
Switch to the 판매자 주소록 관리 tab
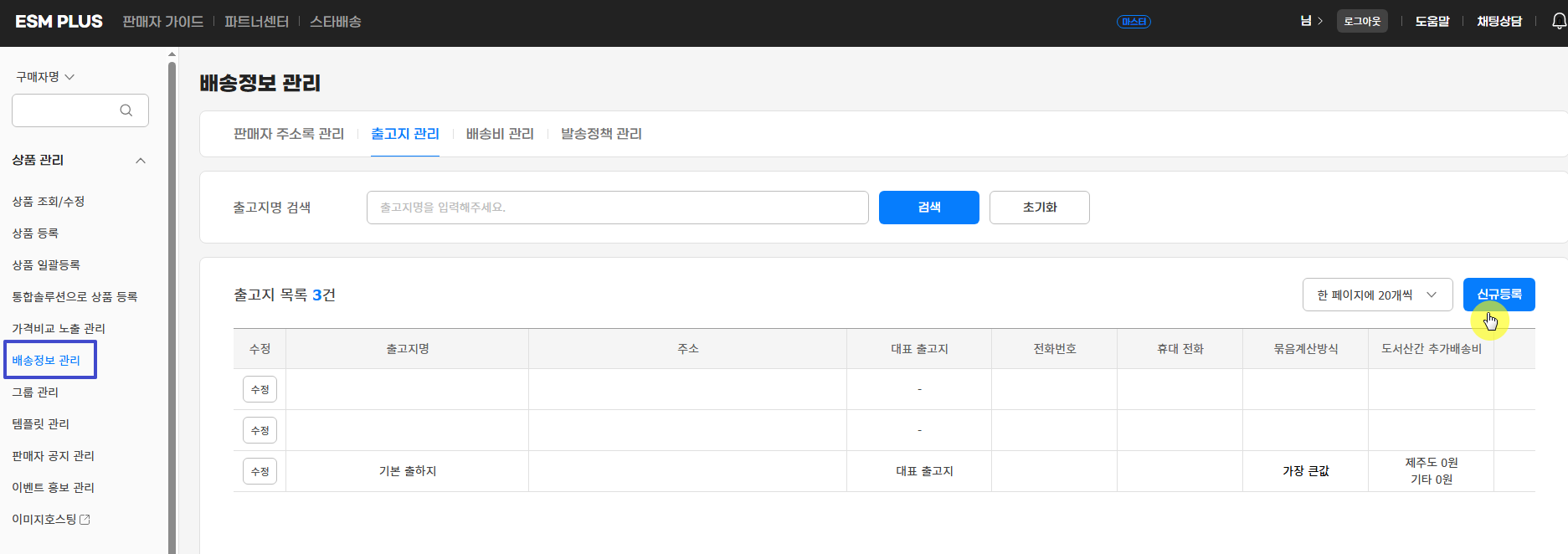click(x=289, y=134)
